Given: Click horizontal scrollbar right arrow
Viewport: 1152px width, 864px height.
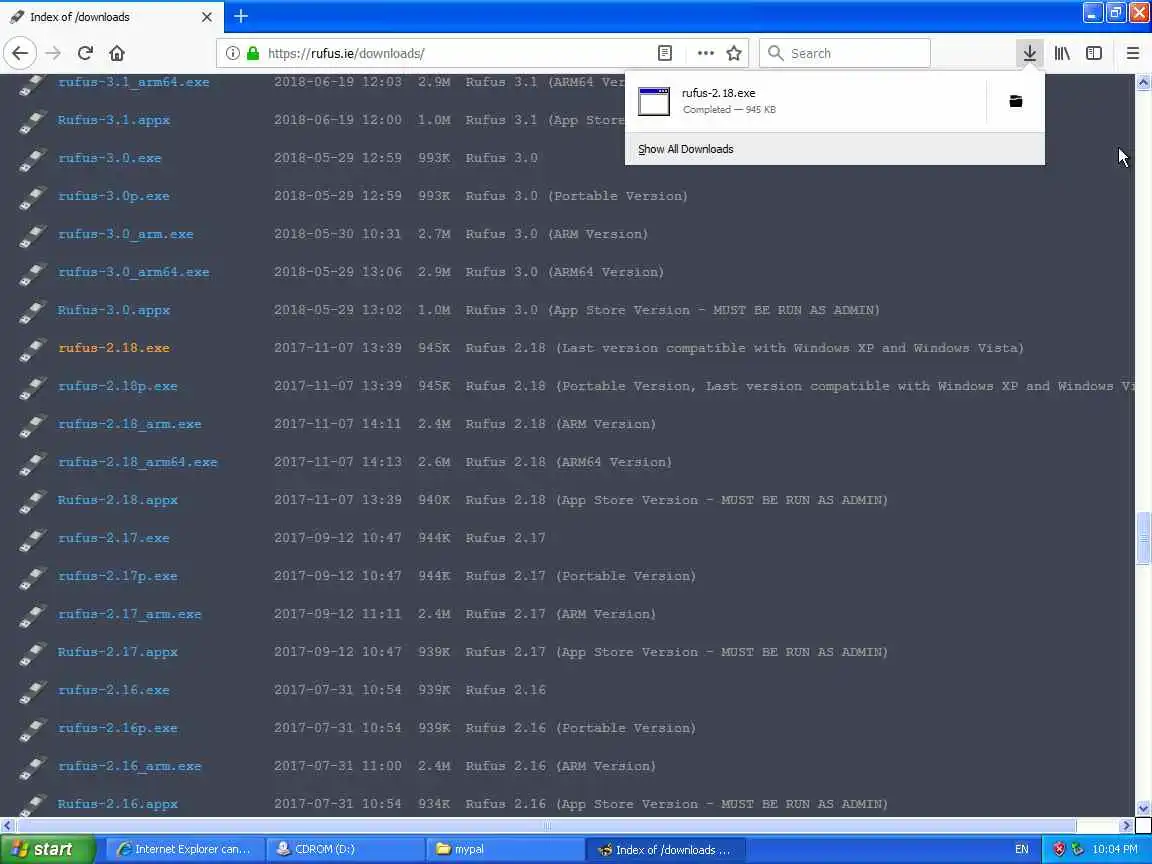Looking at the screenshot, I should click(x=1126, y=826).
